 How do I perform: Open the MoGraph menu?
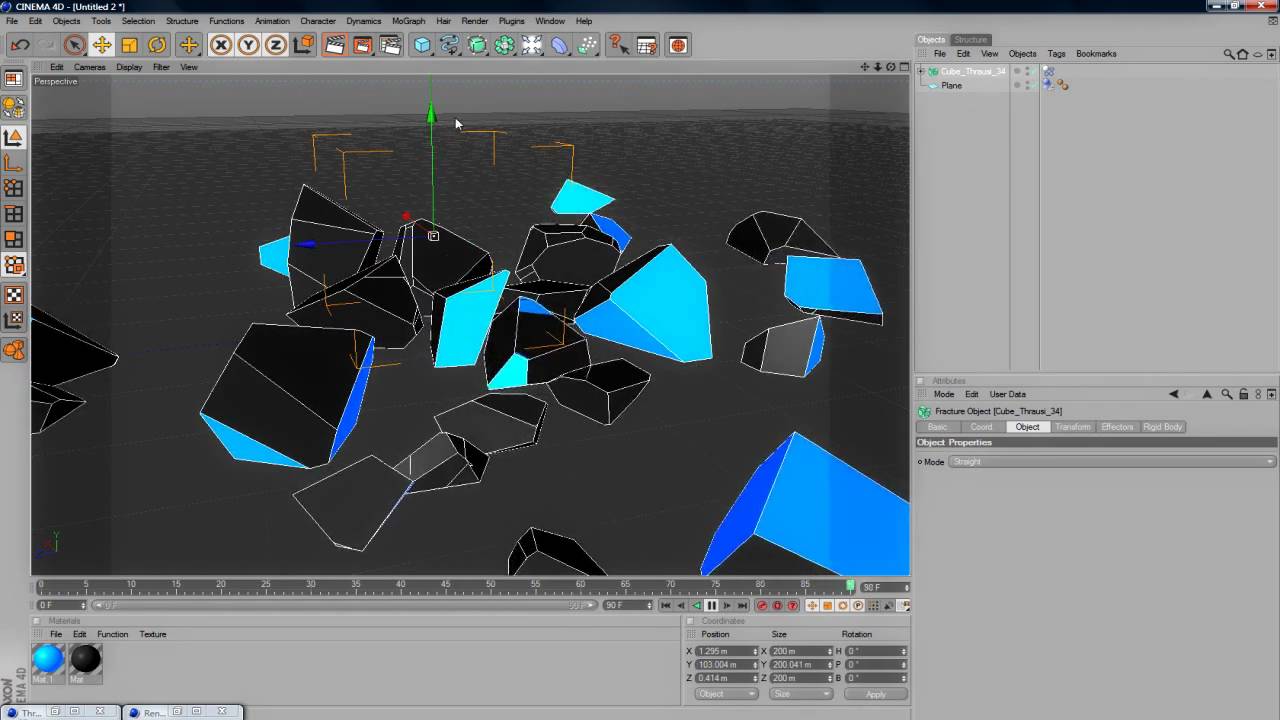pyautogui.click(x=408, y=21)
